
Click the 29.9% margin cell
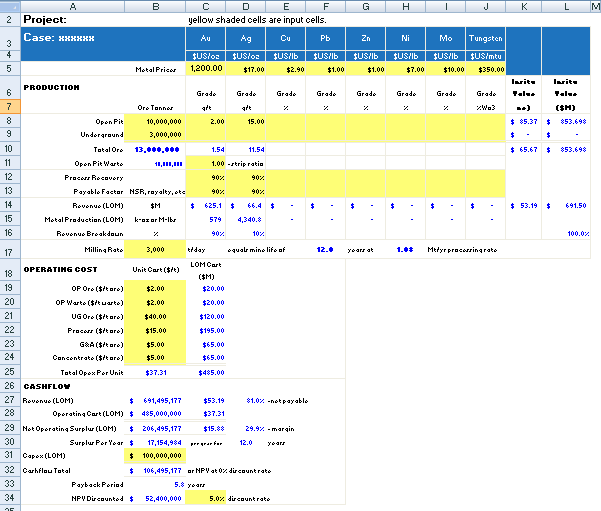click(246, 428)
